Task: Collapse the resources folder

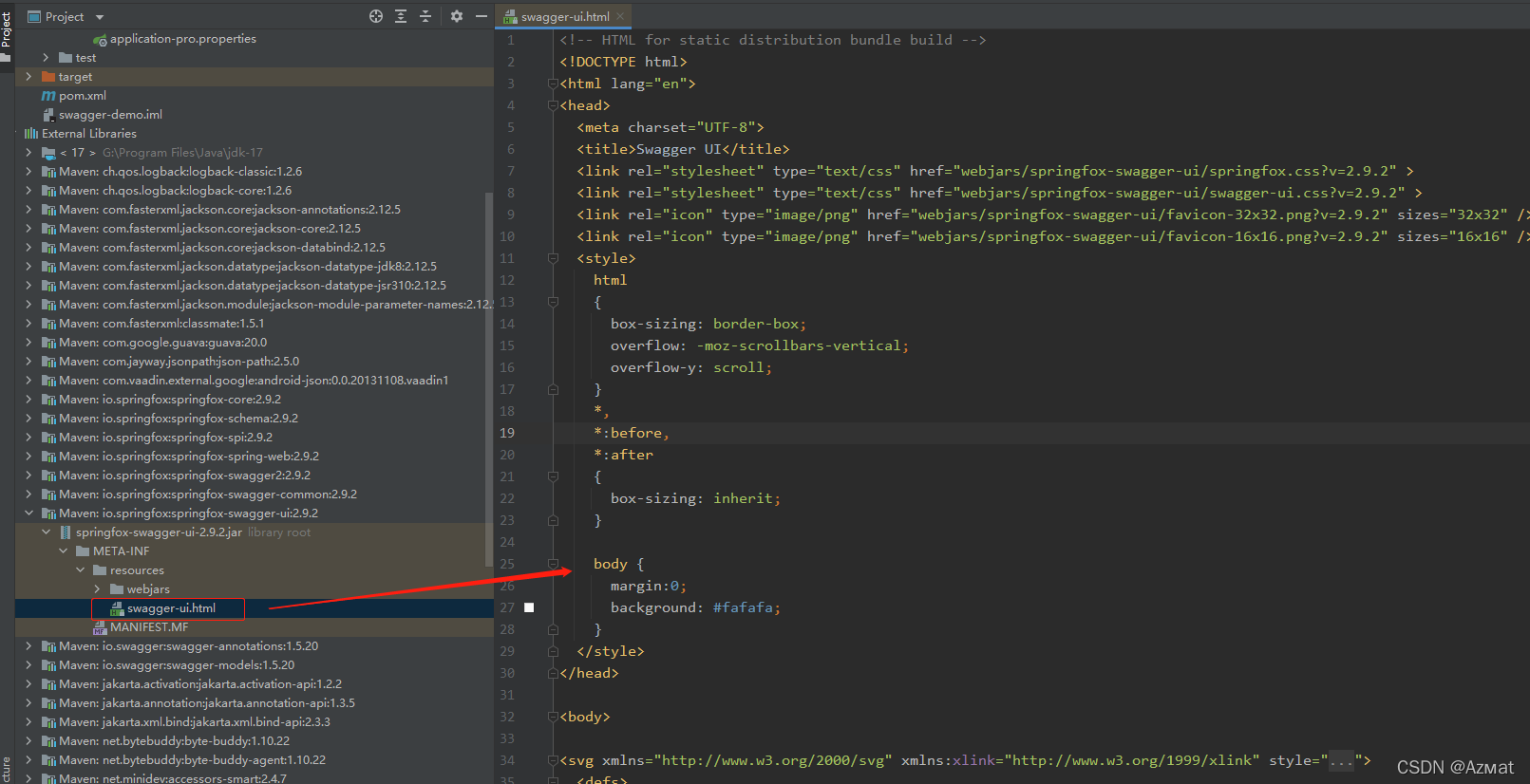Action: [80, 570]
